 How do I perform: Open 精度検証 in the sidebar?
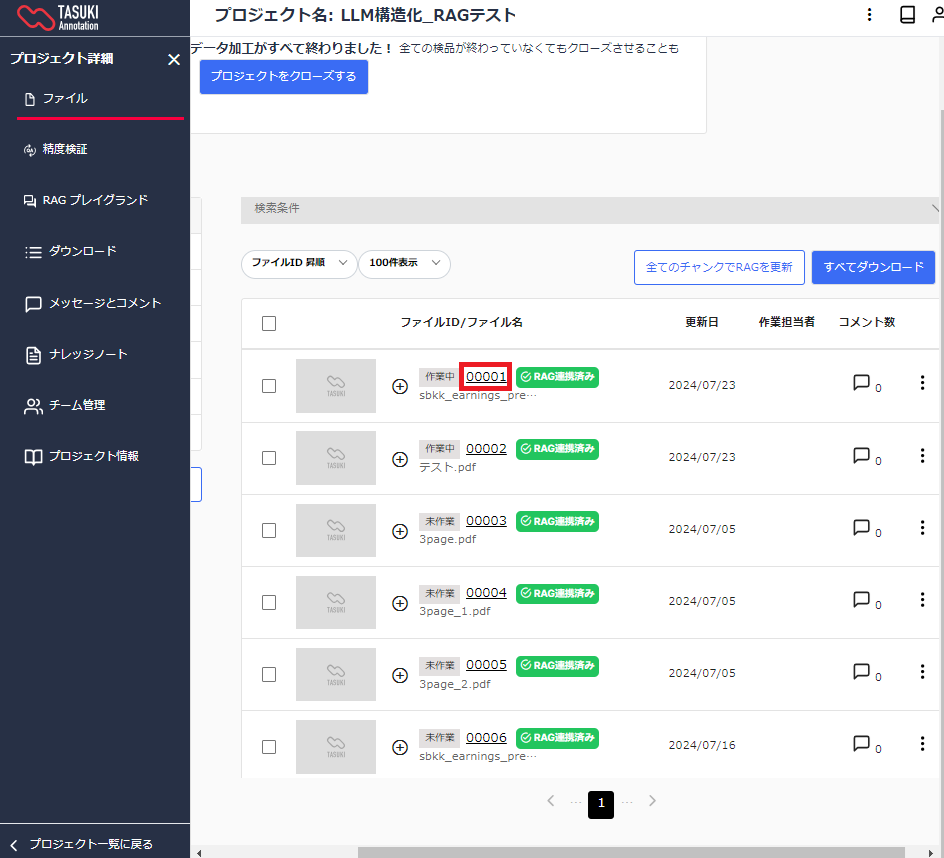tap(55, 149)
